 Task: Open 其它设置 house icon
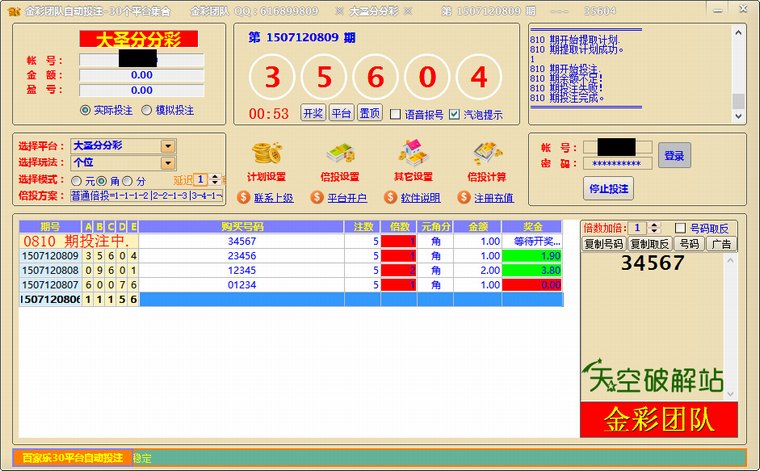[413, 153]
